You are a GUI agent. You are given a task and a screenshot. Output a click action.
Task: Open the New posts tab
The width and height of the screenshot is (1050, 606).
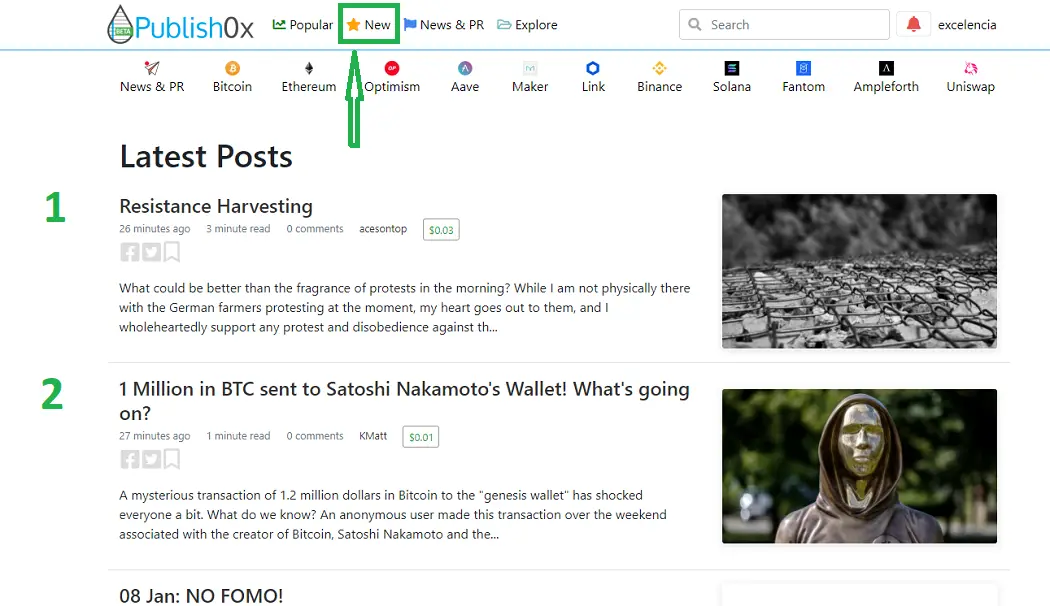click(x=368, y=25)
